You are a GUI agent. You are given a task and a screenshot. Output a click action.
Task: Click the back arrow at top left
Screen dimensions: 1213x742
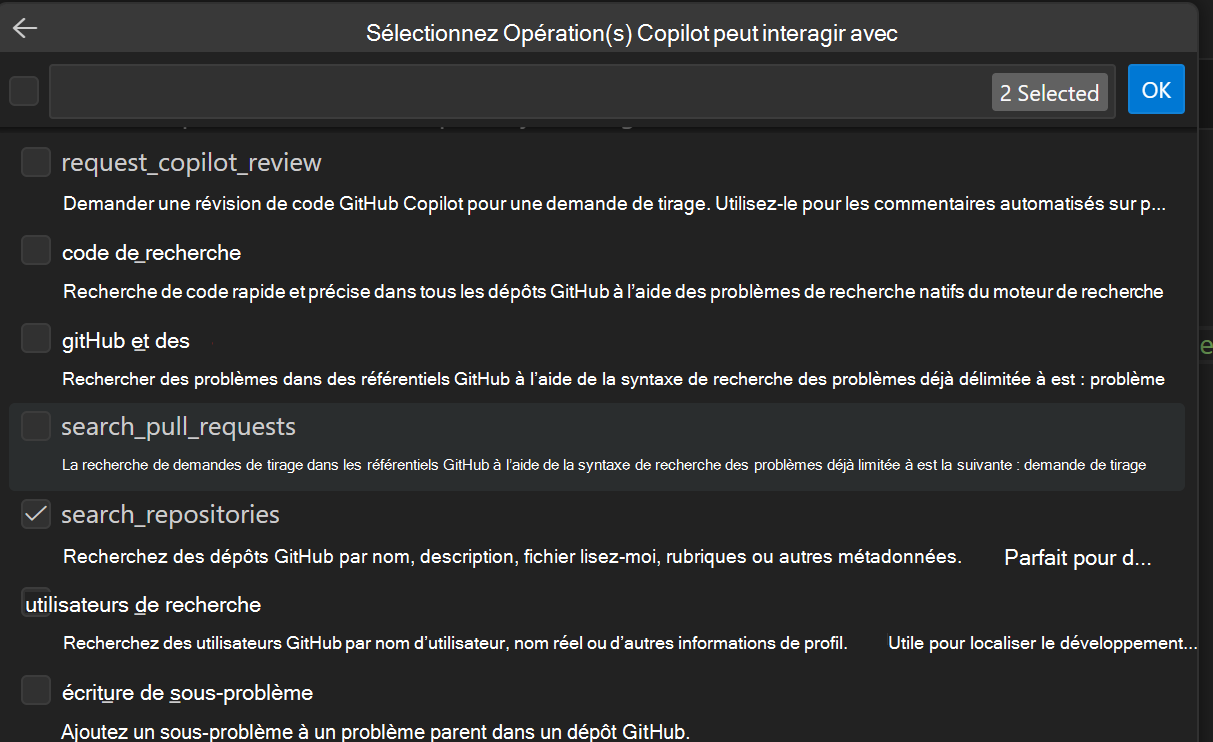(23, 27)
